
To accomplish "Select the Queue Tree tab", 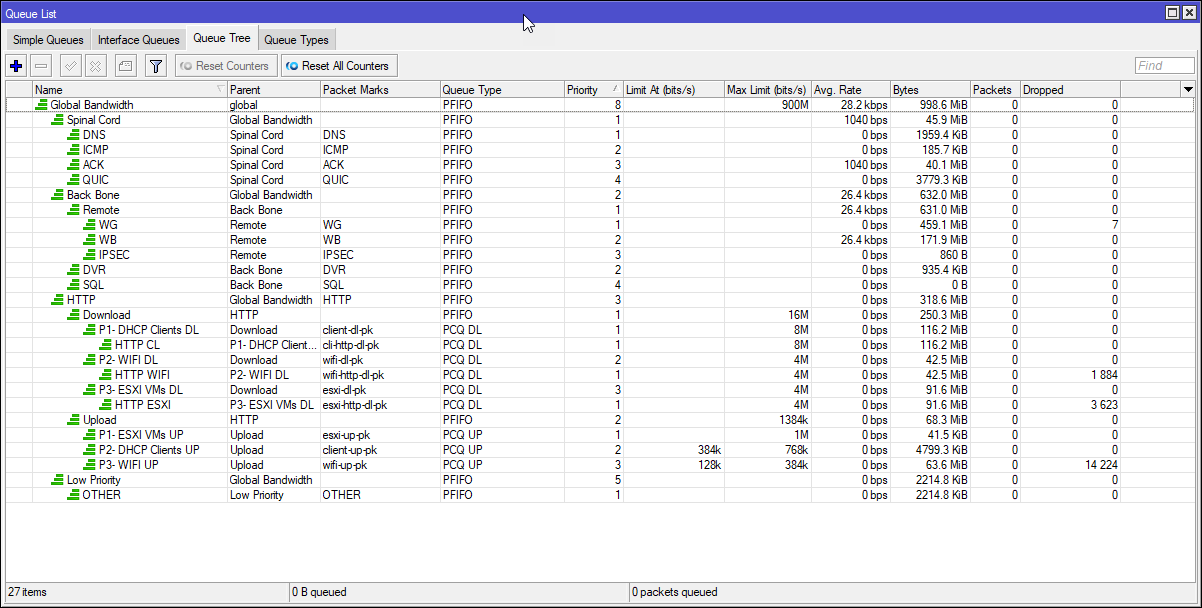I will [x=222, y=39].
